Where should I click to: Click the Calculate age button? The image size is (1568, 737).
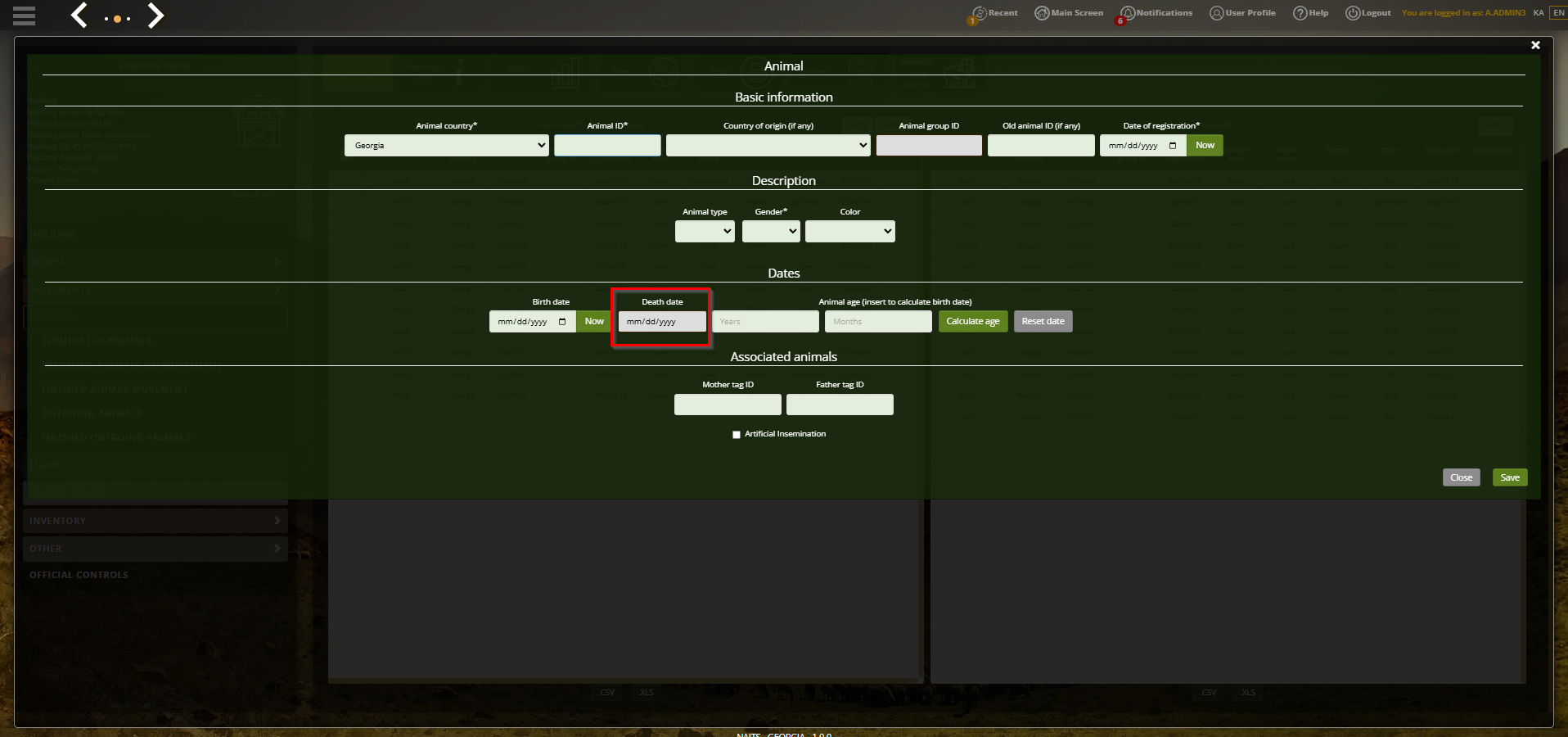[x=973, y=322]
